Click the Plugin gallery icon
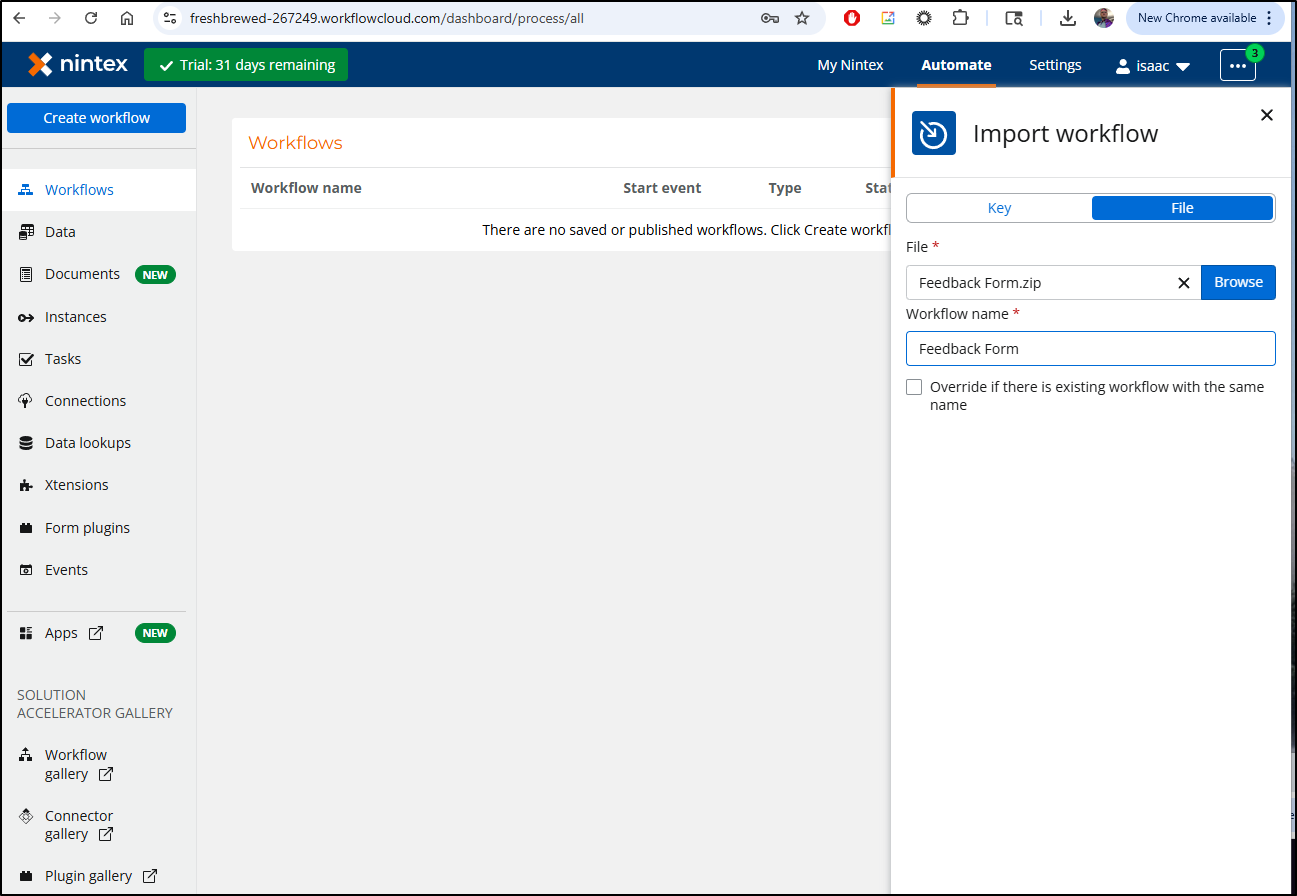This screenshot has height=896, width=1297. (26, 876)
